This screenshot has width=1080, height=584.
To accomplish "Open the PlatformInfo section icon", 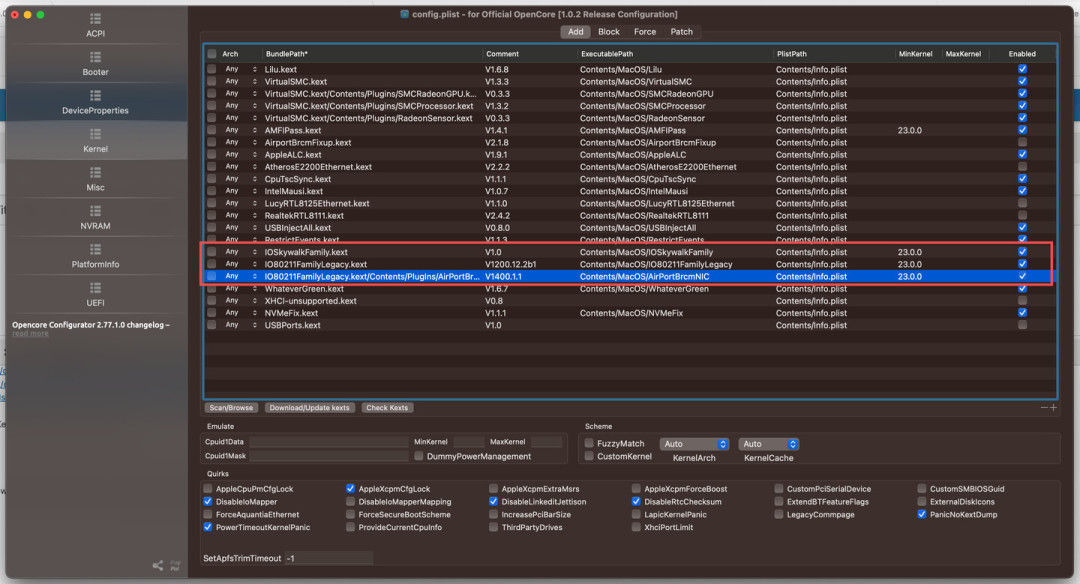I will 95,249.
